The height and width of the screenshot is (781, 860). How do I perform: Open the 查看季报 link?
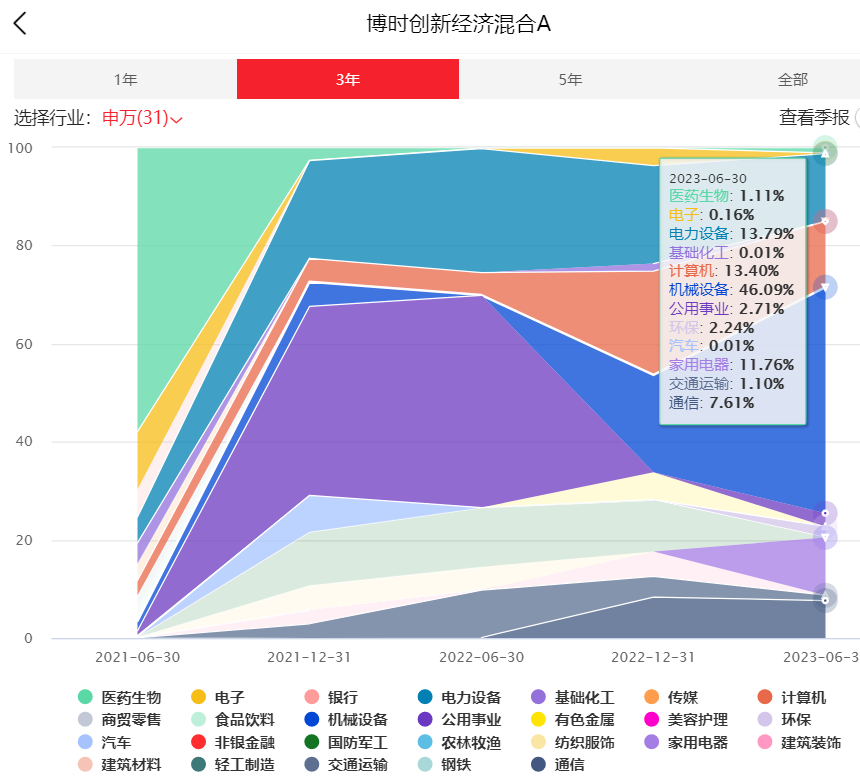814,117
